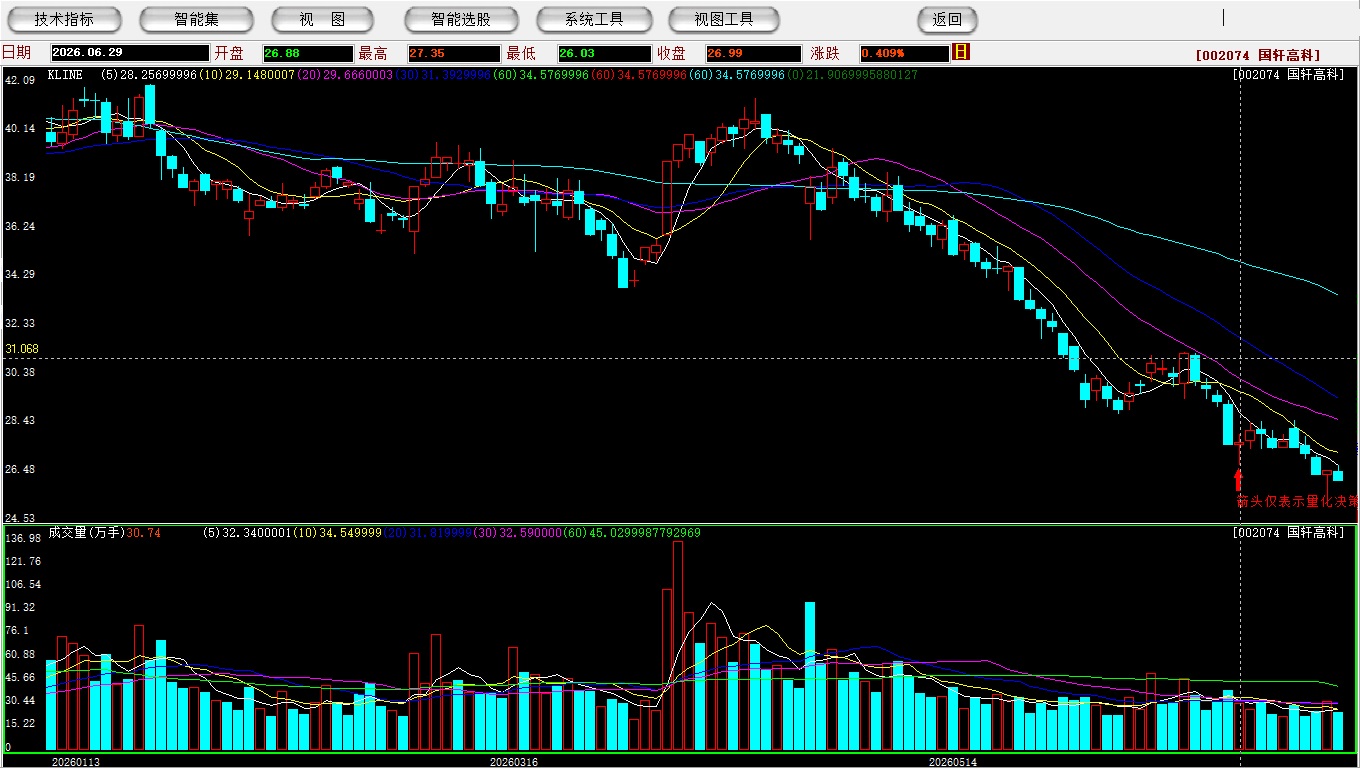Viewport: 1360px width, 768px height.
Task: Click the 24.53 price axis label
Action: point(20,518)
